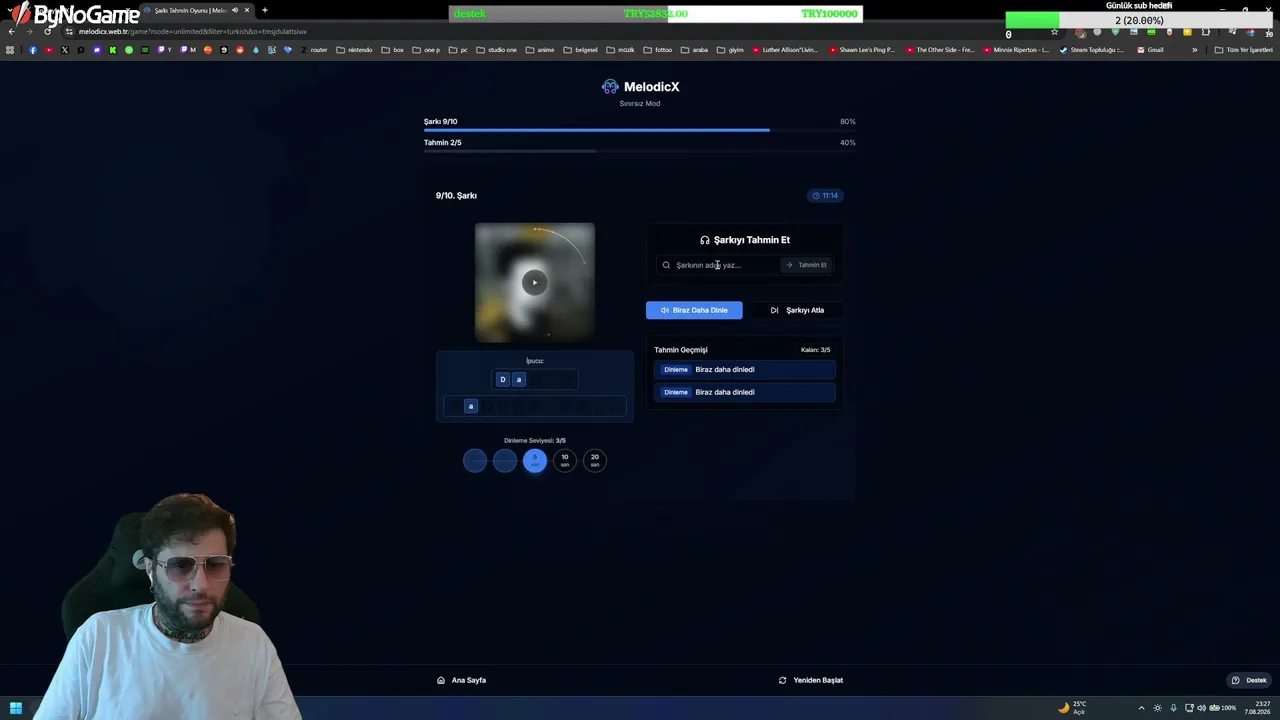Screen dimensions: 1280x720
Task: Select the 10 san listening level
Action: 565,460
